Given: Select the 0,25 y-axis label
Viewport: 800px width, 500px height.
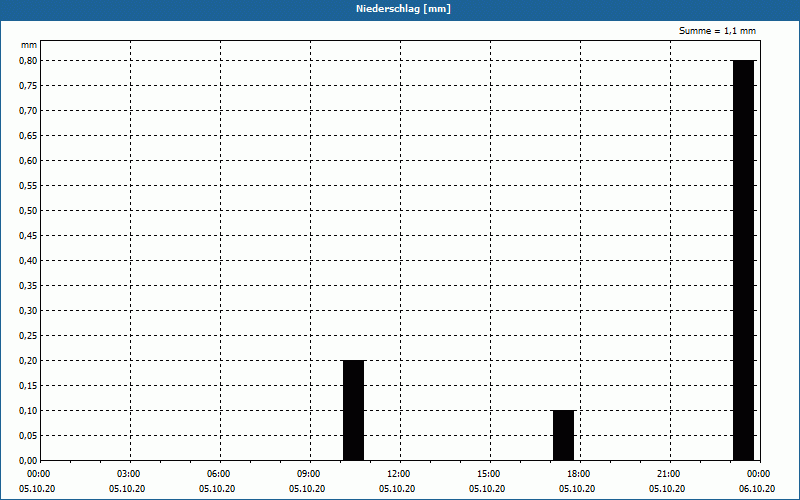Looking at the screenshot, I should click(28, 336).
